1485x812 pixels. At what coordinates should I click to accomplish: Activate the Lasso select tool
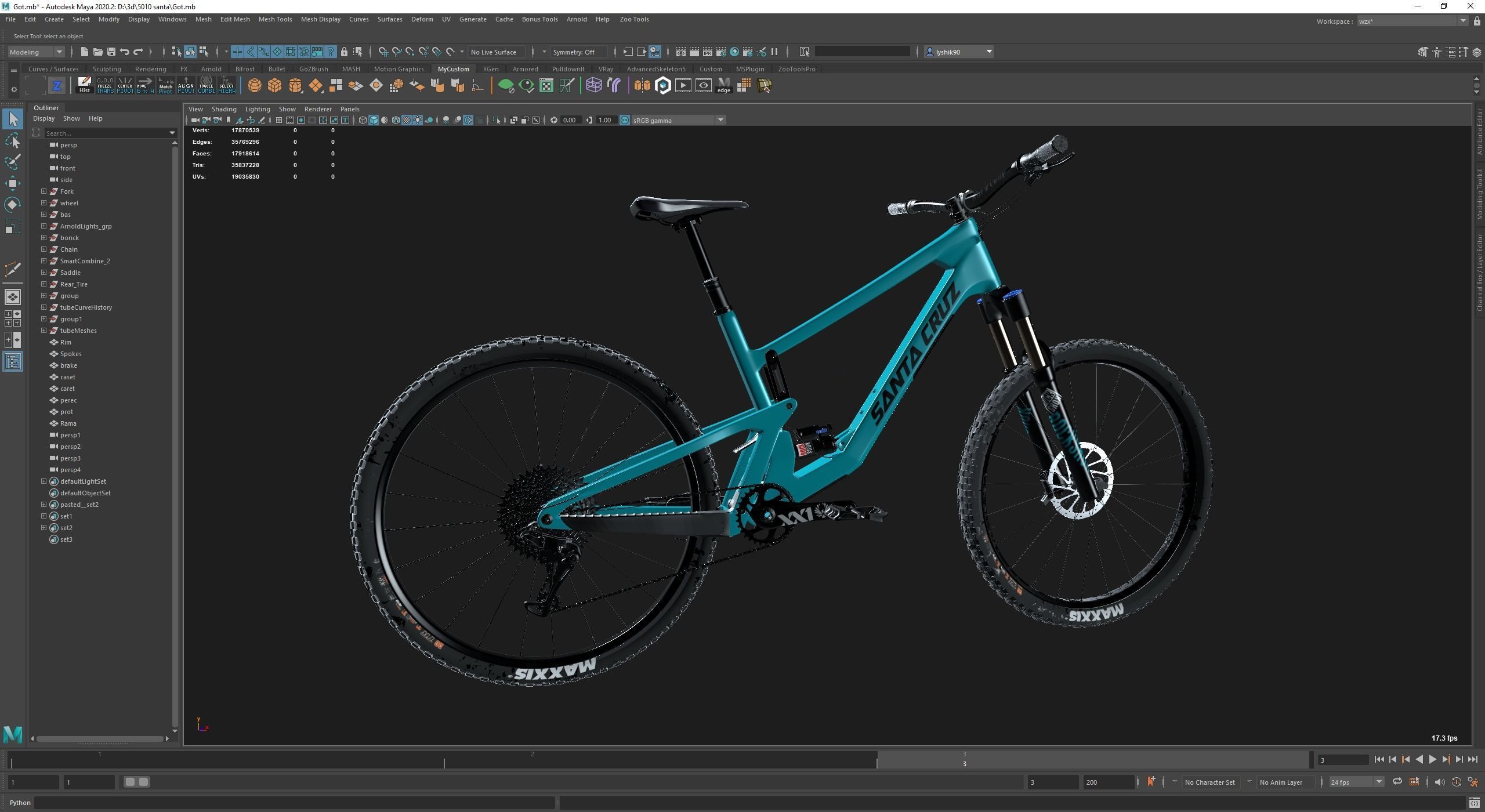pyautogui.click(x=12, y=141)
